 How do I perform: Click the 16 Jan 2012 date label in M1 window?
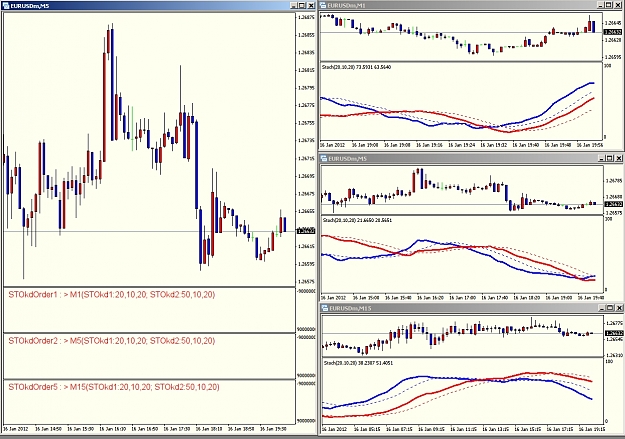(x=332, y=145)
